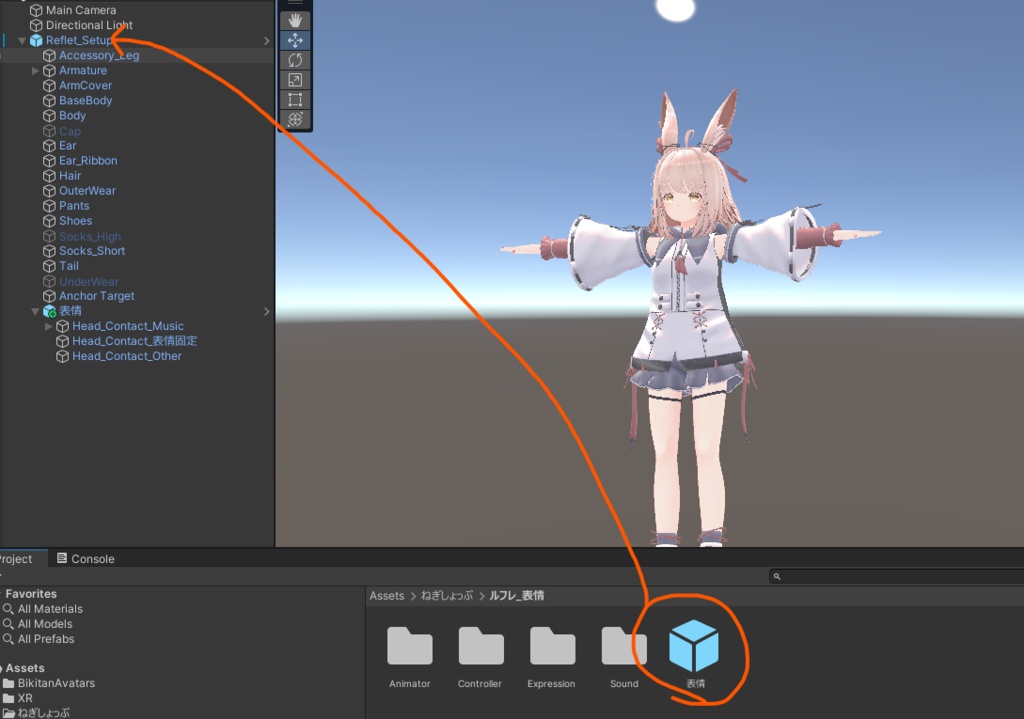Select All Models favorite
The image size is (1024, 719).
point(45,624)
